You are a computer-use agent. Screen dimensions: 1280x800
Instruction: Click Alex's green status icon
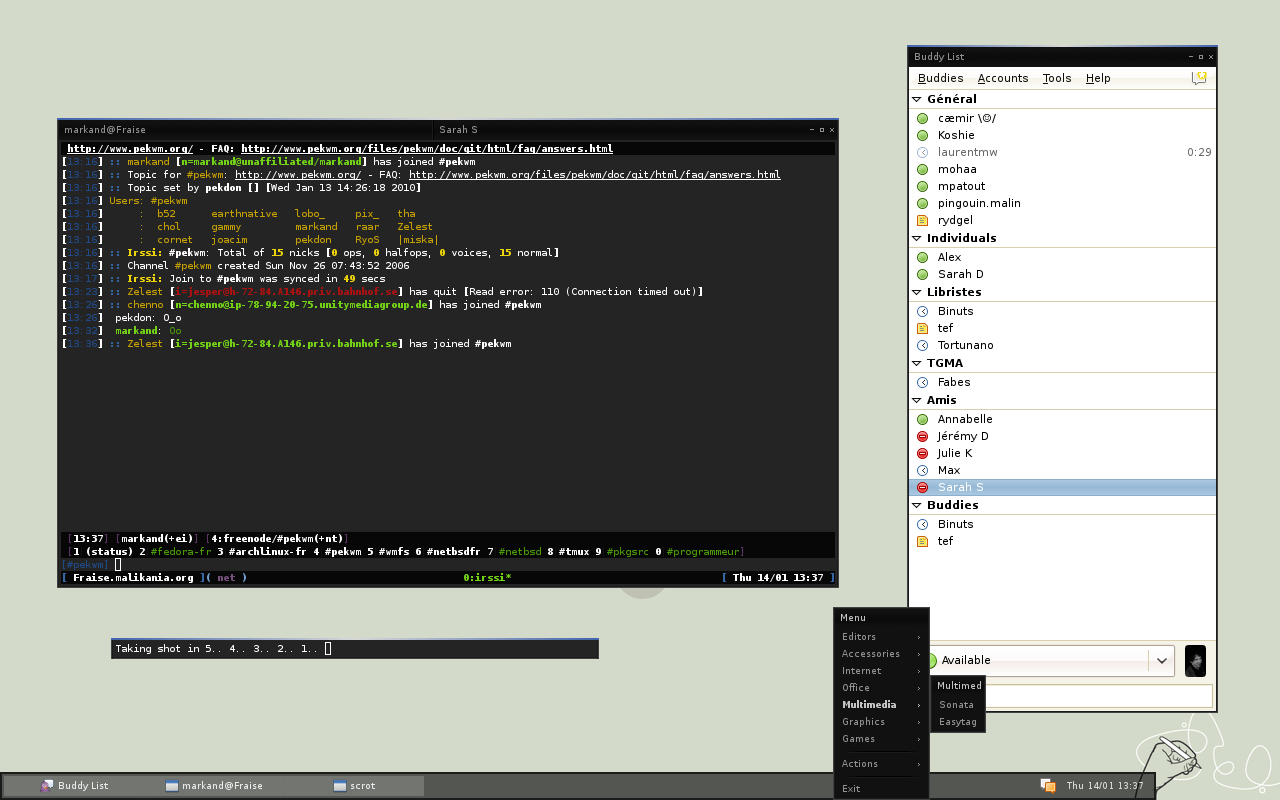click(922, 257)
